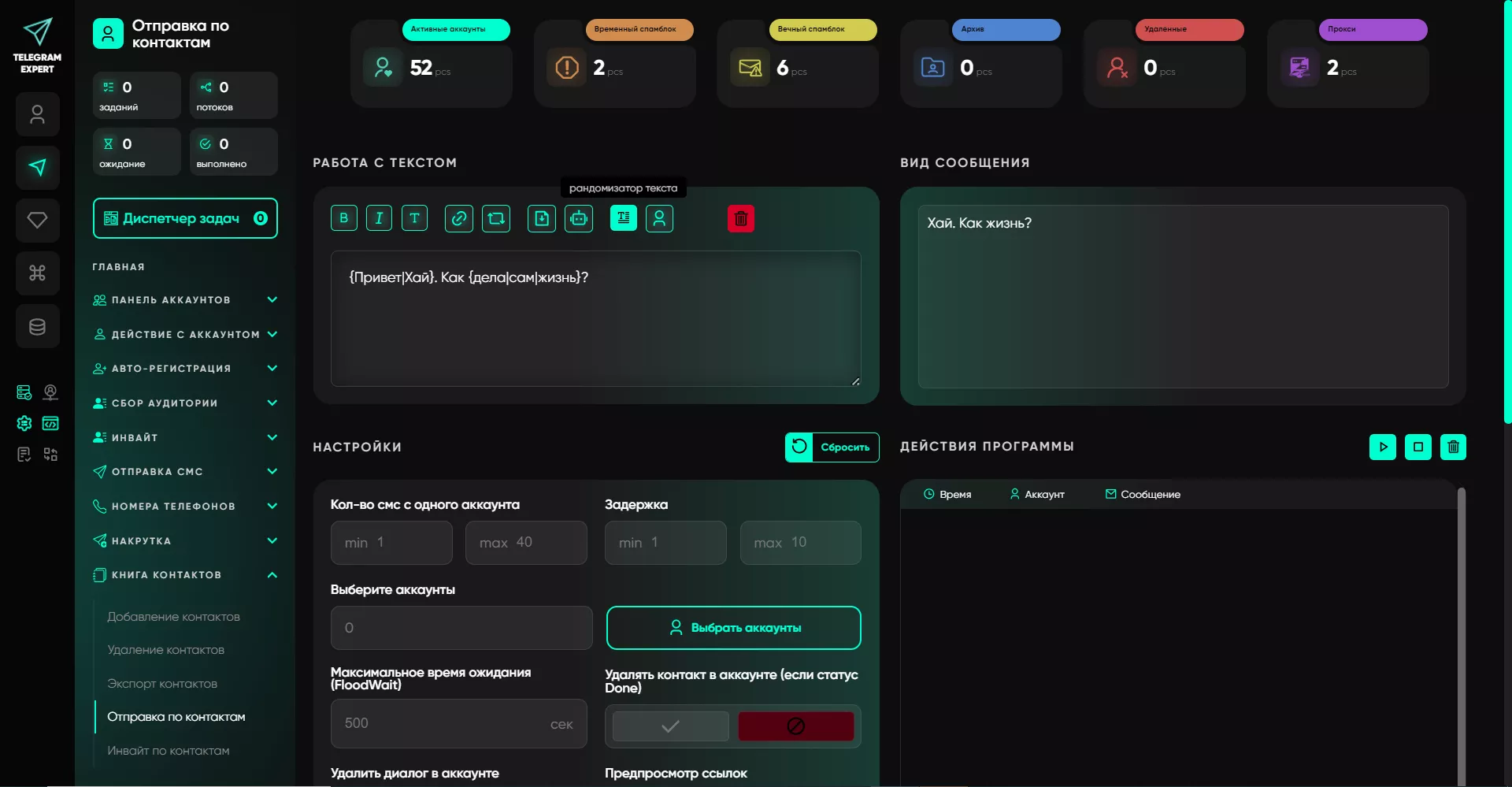
Task: Reset settings with the Сбросить button
Action: 832,447
